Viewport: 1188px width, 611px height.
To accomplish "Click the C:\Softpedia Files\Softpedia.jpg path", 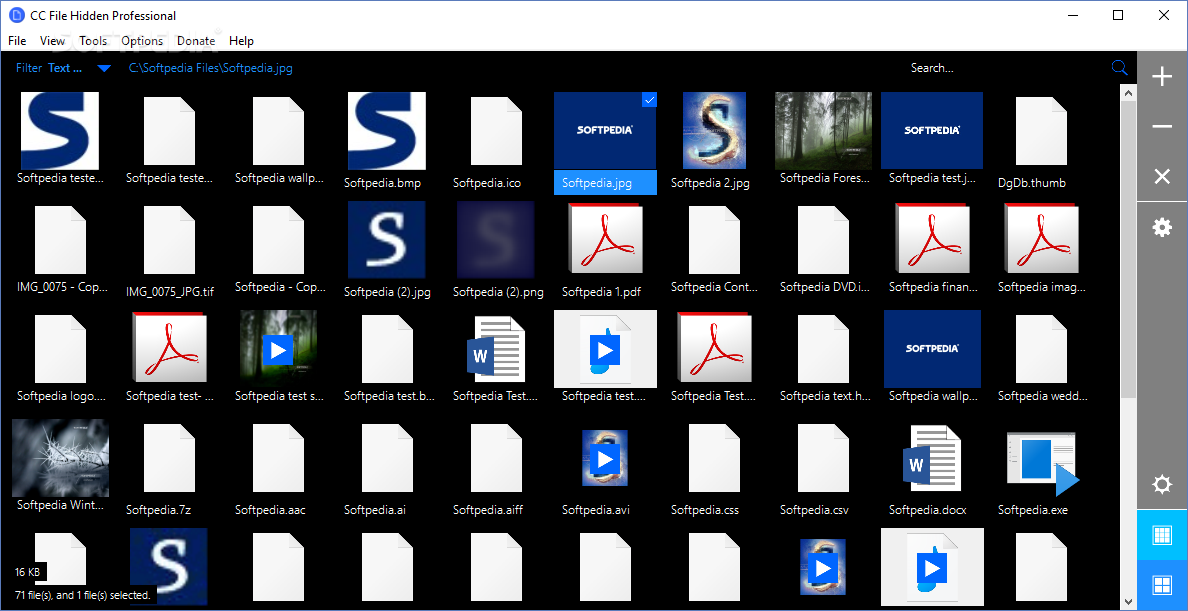I will [x=211, y=68].
